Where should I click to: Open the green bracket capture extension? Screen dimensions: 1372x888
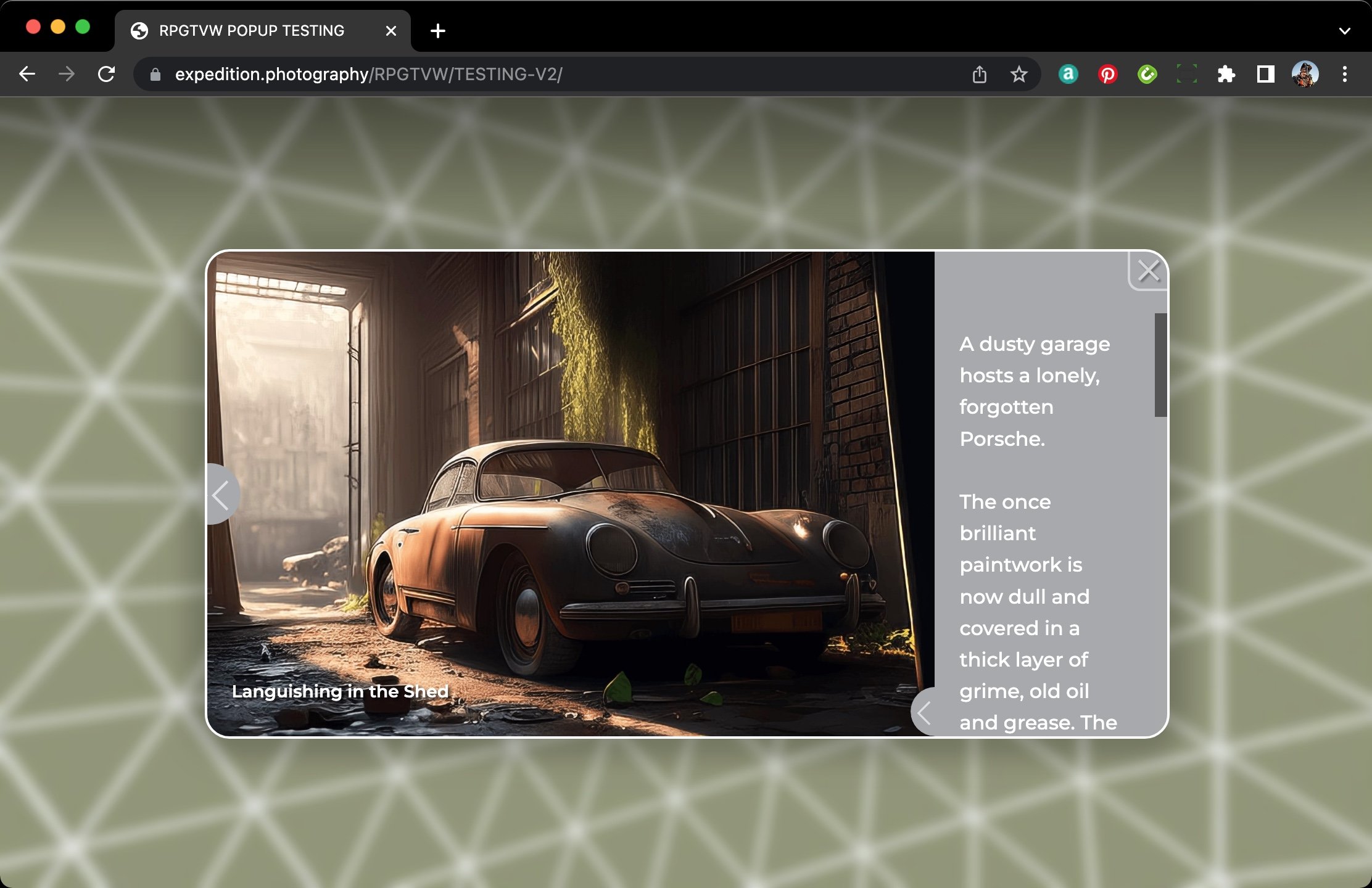click(x=1187, y=74)
